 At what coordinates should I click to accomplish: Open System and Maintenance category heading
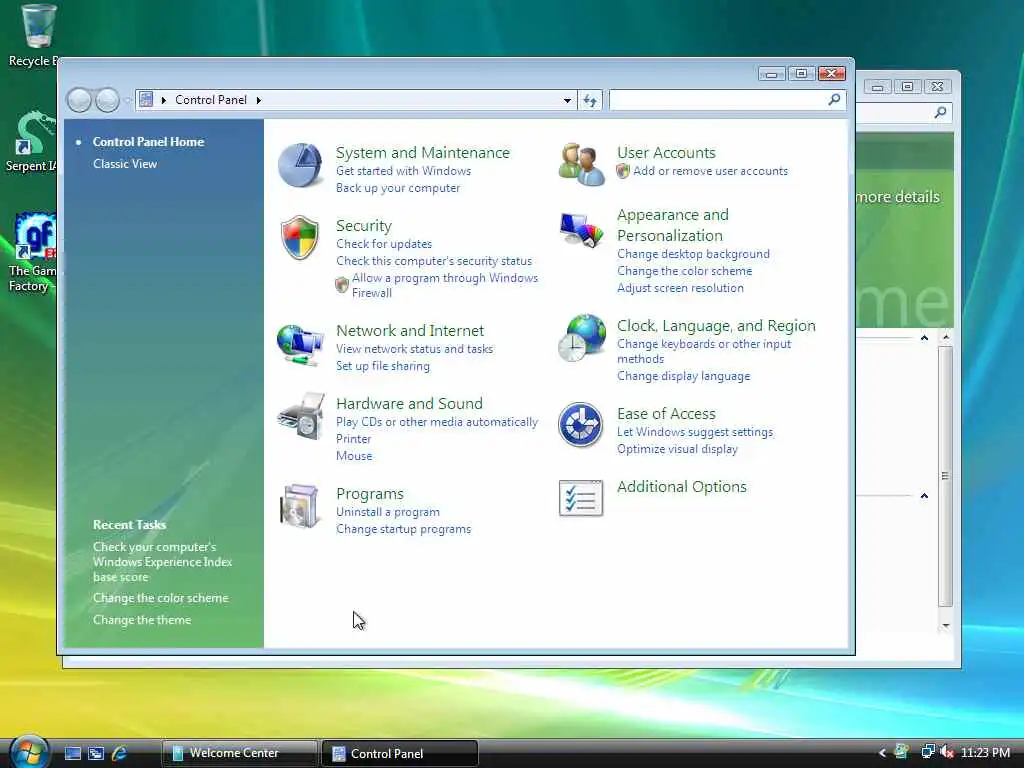coord(423,153)
